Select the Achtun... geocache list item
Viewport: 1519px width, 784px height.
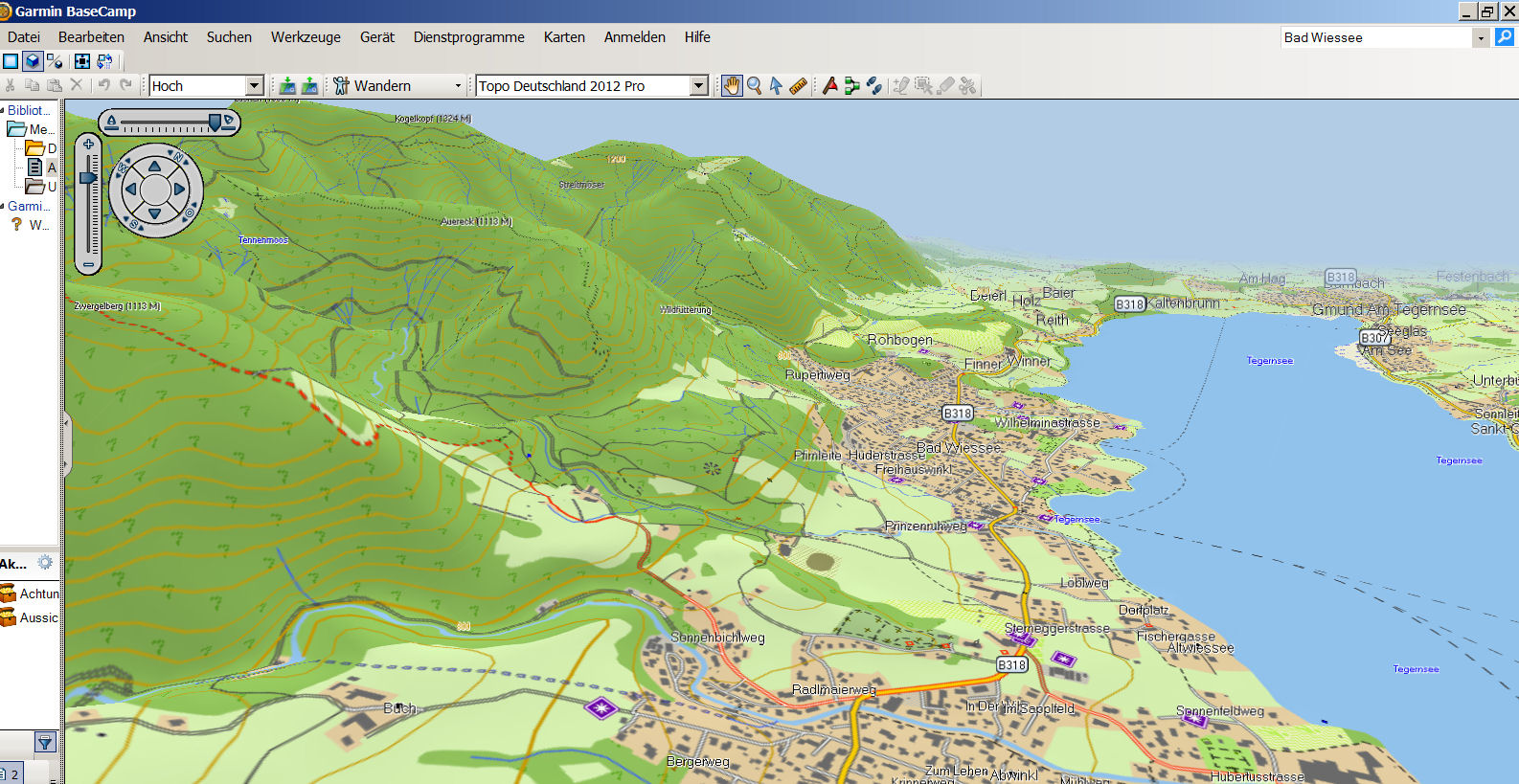[30, 594]
